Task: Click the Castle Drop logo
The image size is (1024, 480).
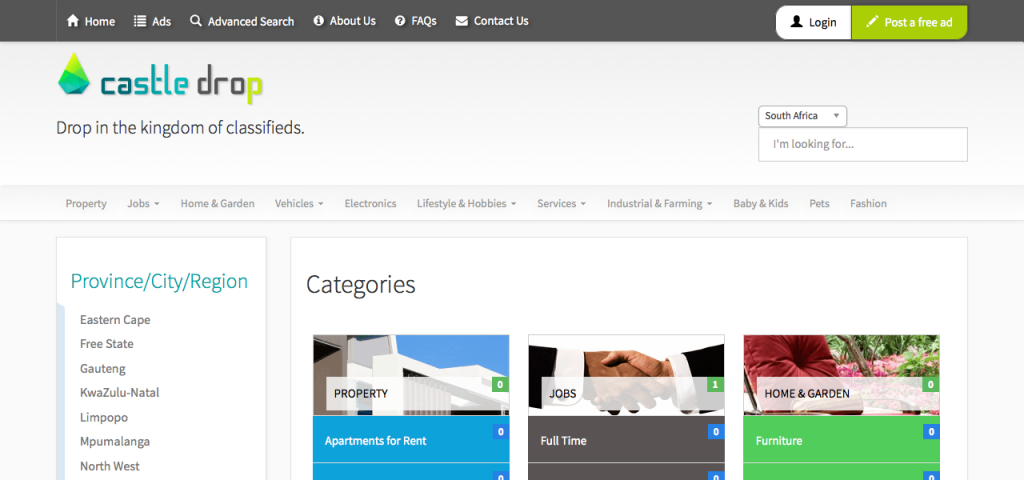Action: click(160, 78)
